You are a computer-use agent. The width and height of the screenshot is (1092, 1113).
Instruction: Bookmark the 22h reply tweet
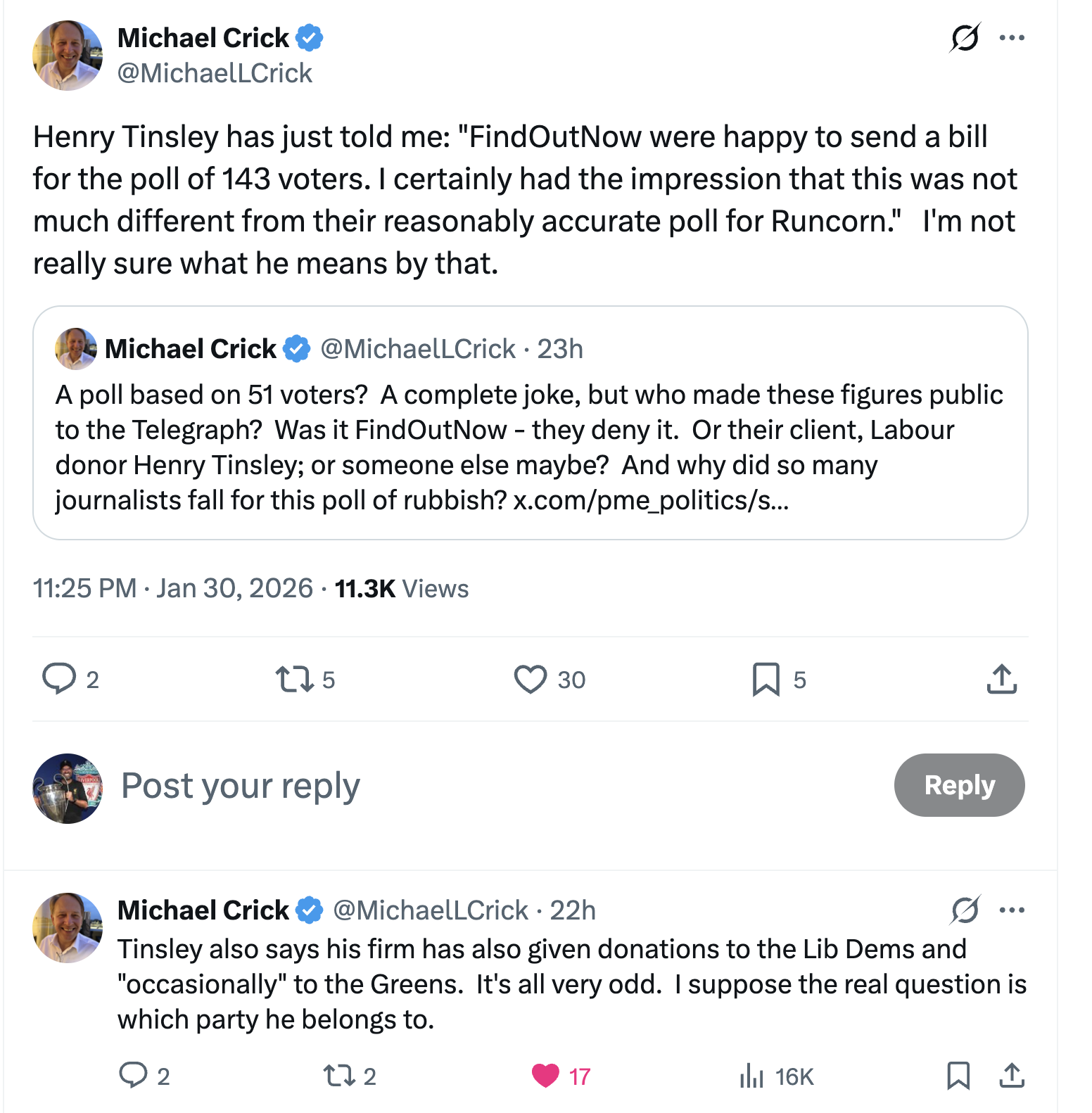click(958, 1076)
